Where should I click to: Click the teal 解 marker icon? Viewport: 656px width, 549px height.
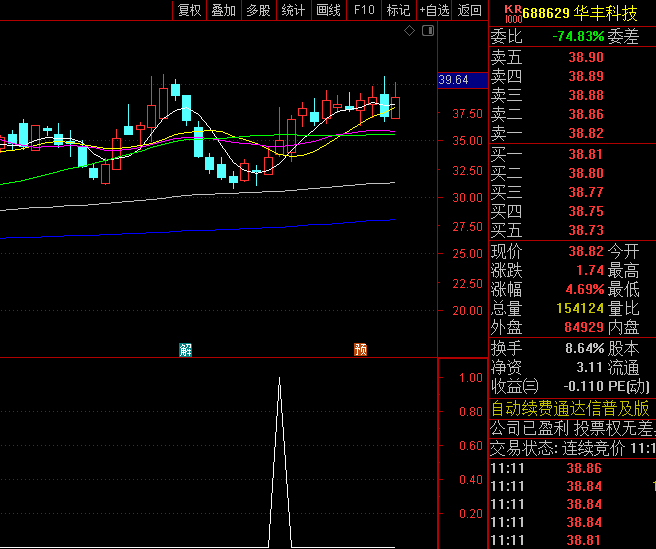tap(185, 349)
